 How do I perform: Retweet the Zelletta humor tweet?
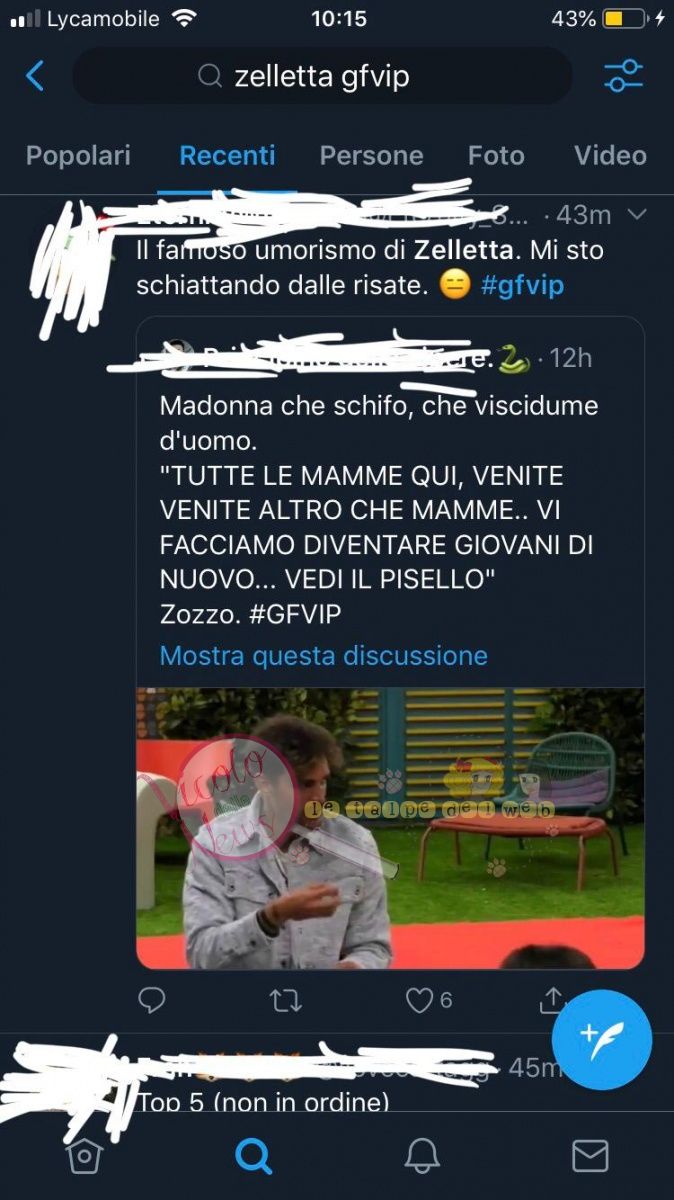click(286, 1000)
